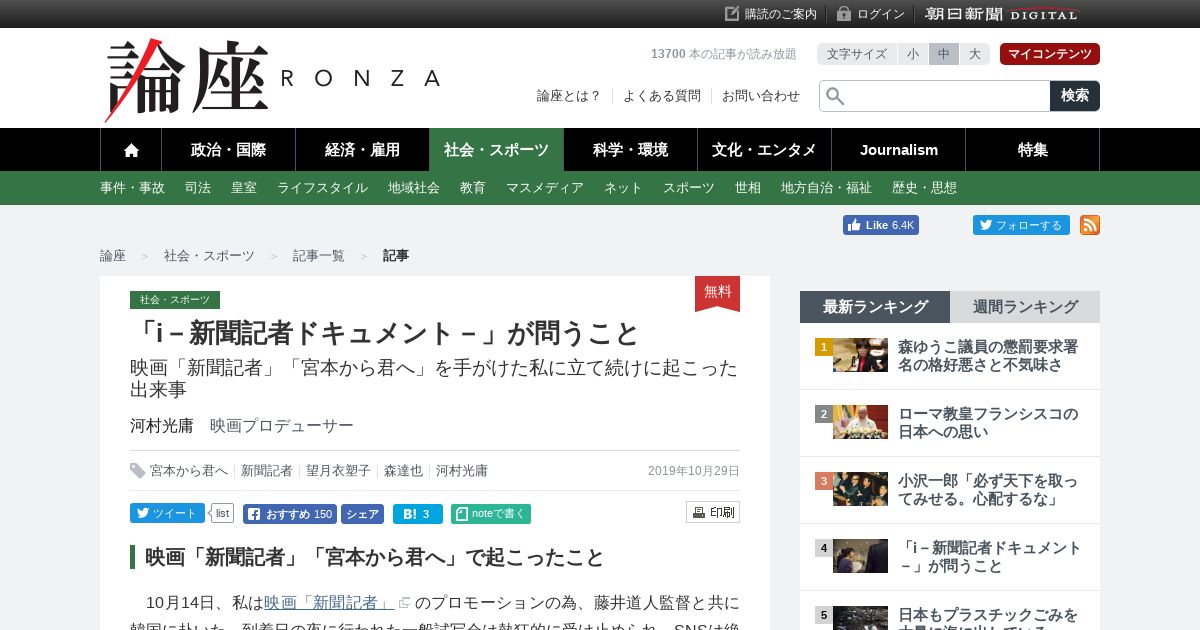The height and width of the screenshot is (630, 1200).
Task: Open ローマ教皇フランシスコの日本への思い article
Action: (x=988, y=423)
